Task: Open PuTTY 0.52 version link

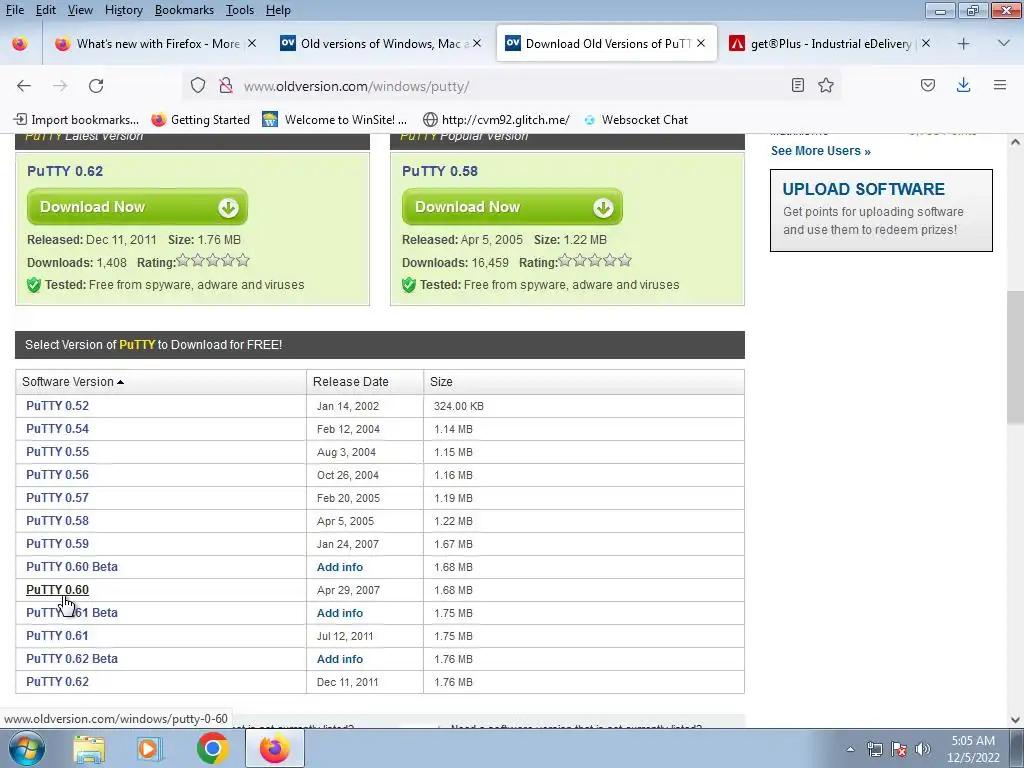Action: pos(57,406)
